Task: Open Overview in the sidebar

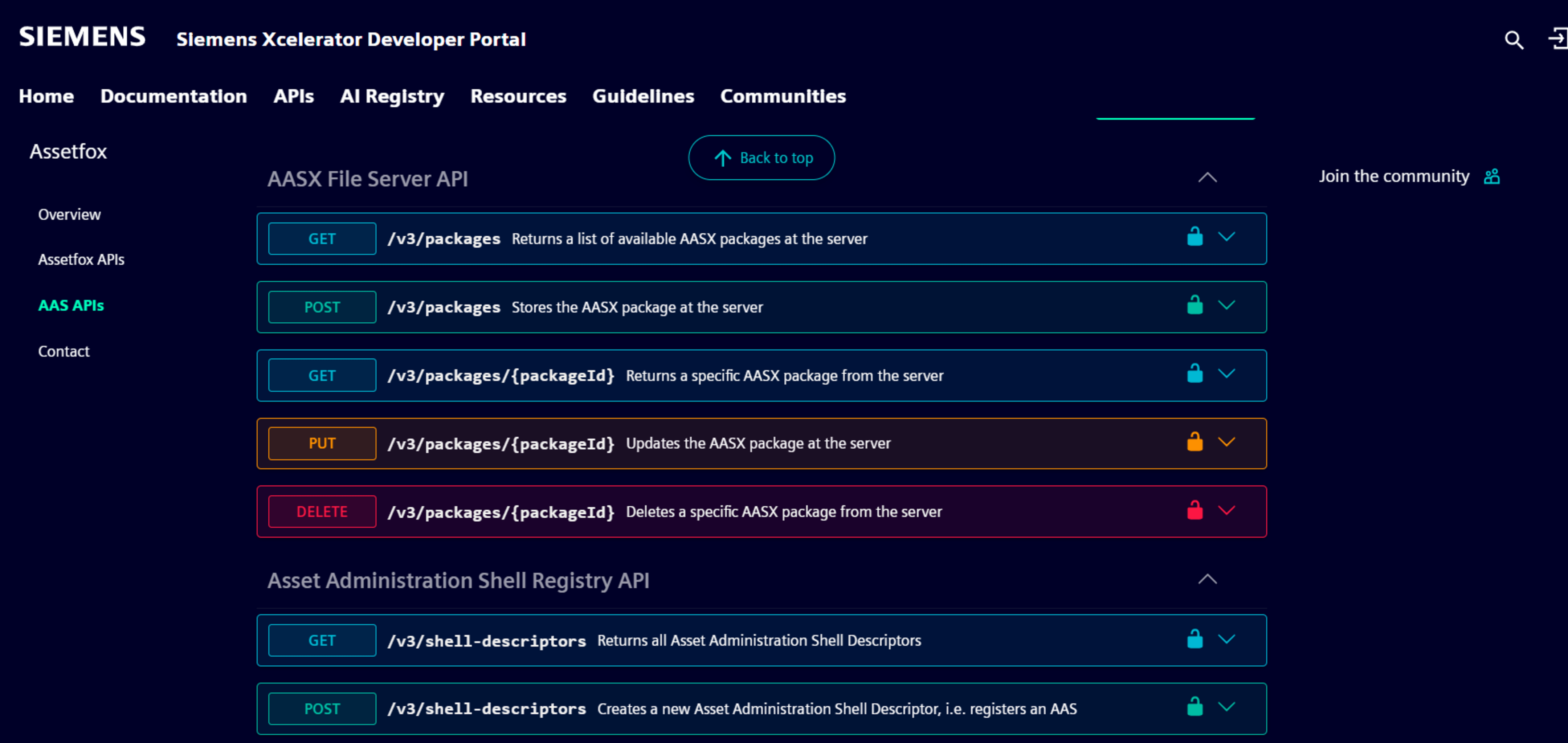Action: coord(69,214)
